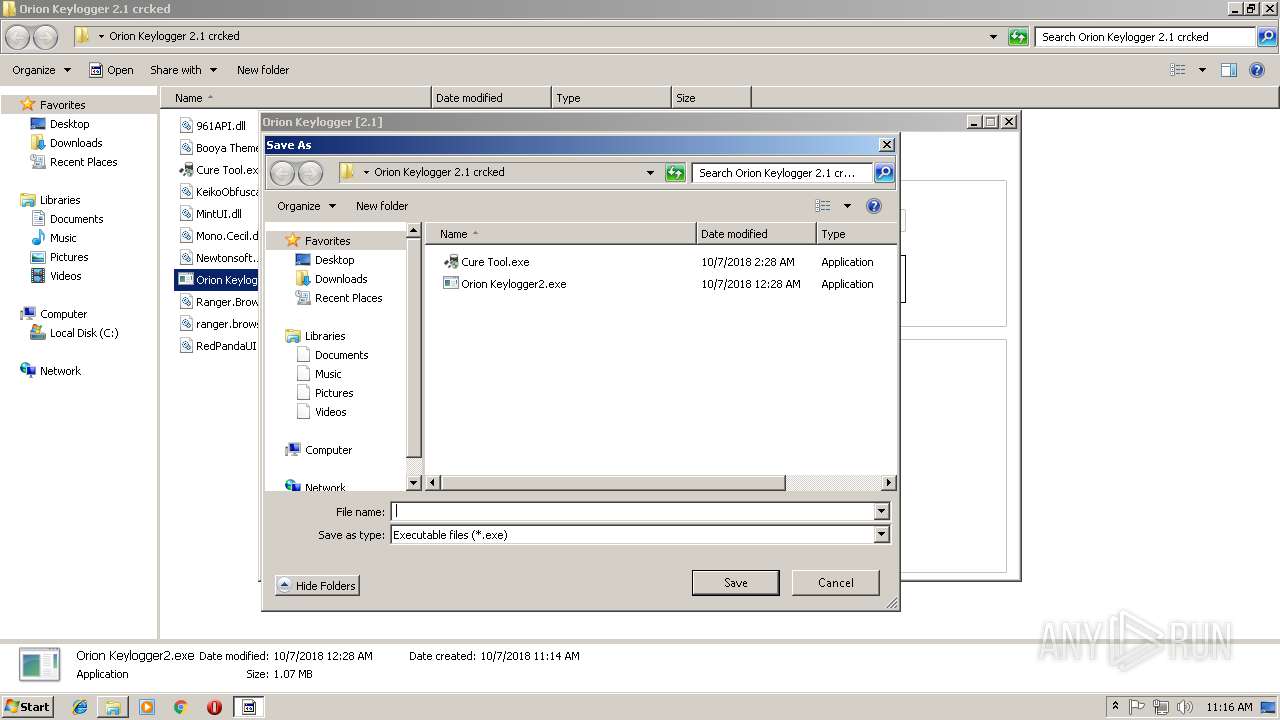This screenshot has height=720, width=1280.
Task: Sort Explorer list by Type column
Action: click(x=611, y=98)
